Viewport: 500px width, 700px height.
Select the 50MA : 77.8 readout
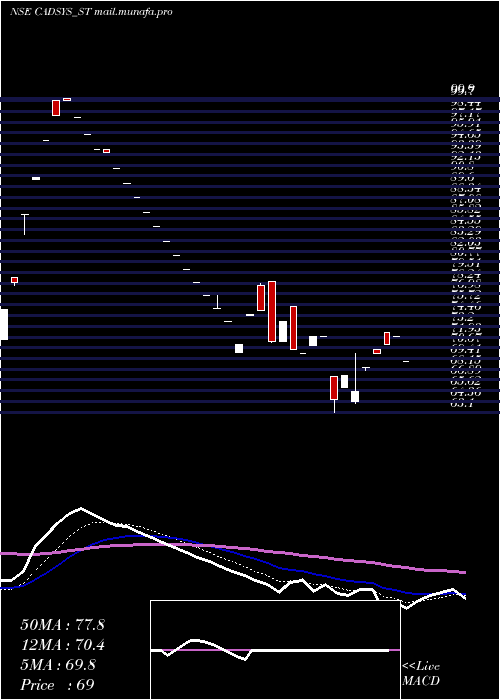point(62,625)
